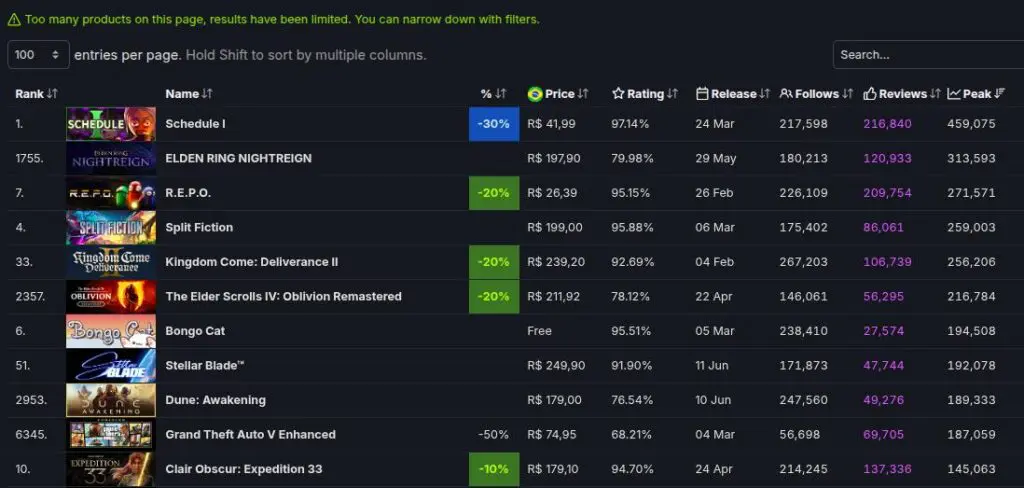This screenshot has width=1024, height=488.
Task: Sort table by Follows column
Action: click(816, 94)
